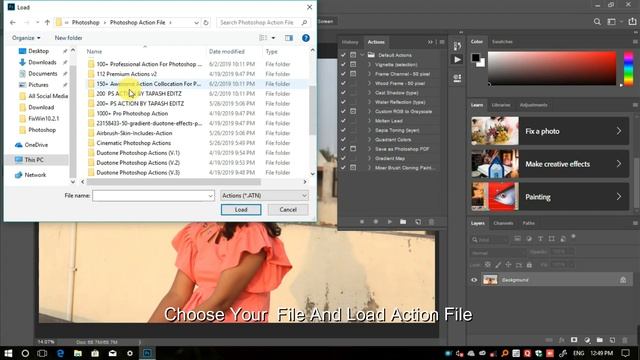Click the begin recording icon in Actions panel
Image resolution: width=640 pixels, height=360 pixels.
coord(376,222)
